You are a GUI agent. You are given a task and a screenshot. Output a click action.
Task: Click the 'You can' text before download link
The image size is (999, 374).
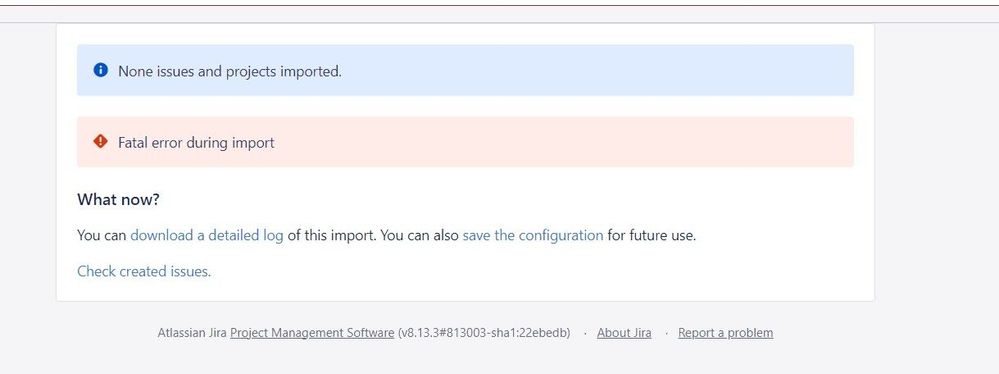click(102, 235)
